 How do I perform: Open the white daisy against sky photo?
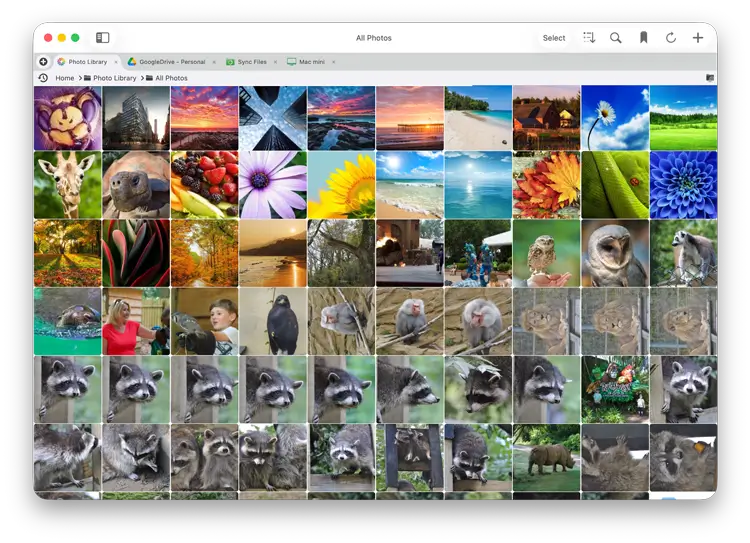(614, 118)
